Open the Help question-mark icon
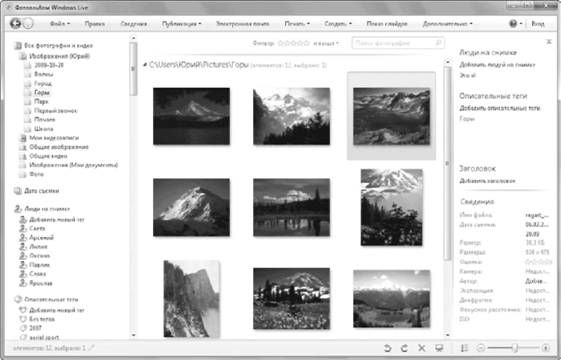The width and height of the screenshot is (561, 360). coord(513,24)
